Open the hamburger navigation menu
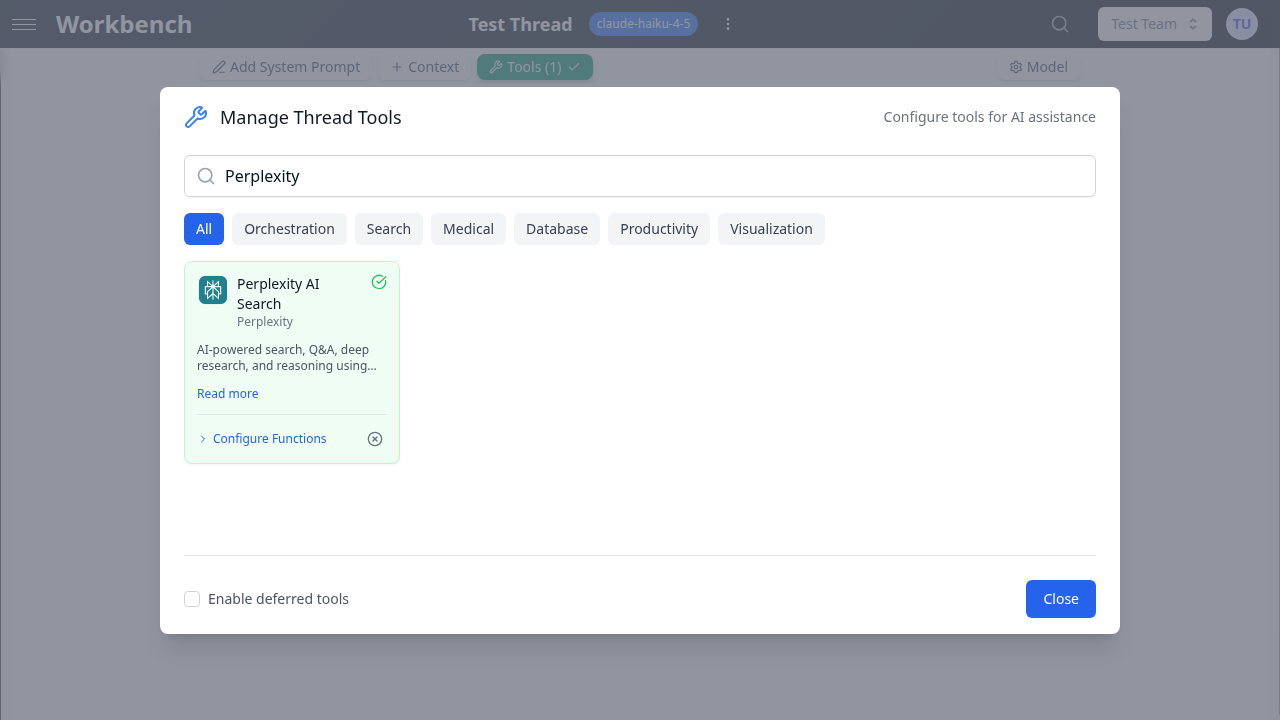 click(x=24, y=24)
